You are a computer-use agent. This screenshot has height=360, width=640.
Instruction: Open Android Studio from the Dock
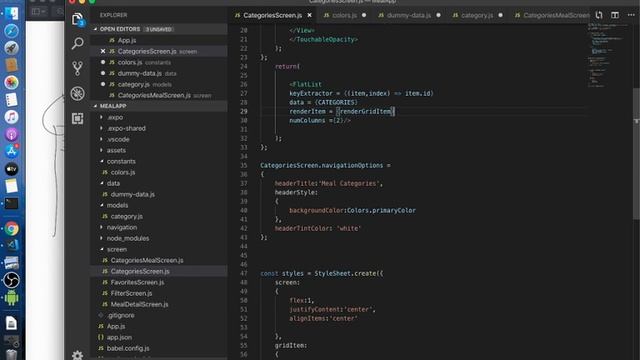click(x=11, y=298)
